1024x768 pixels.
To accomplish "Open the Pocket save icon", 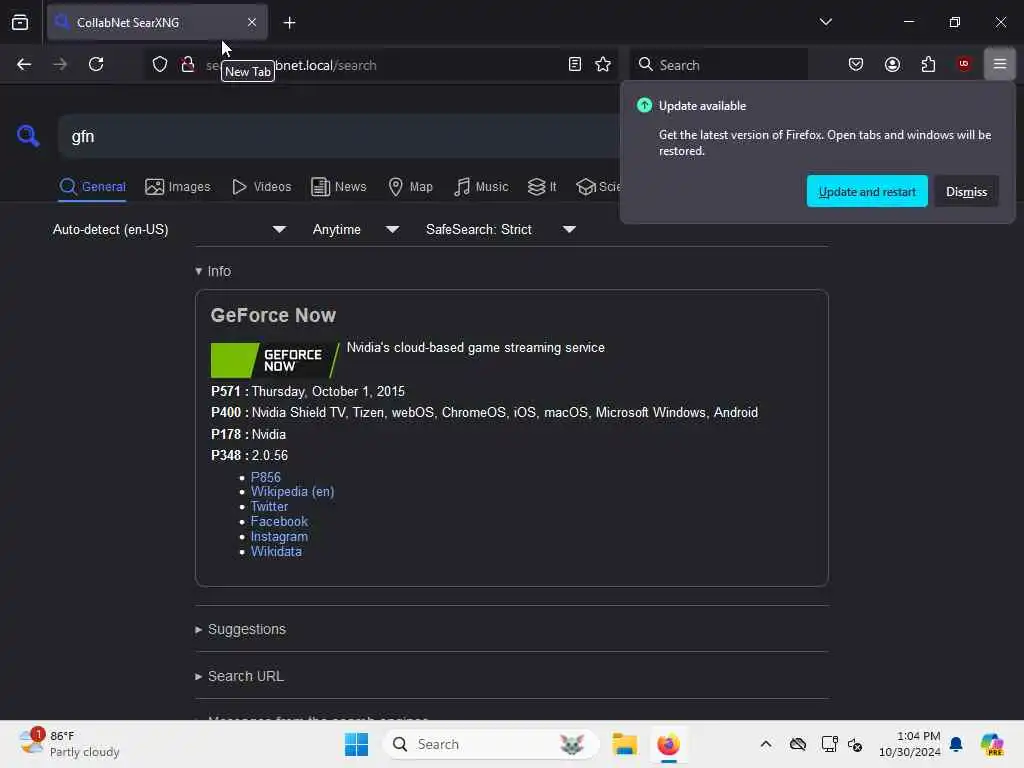I will pyautogui.click(x=856, y=64).
